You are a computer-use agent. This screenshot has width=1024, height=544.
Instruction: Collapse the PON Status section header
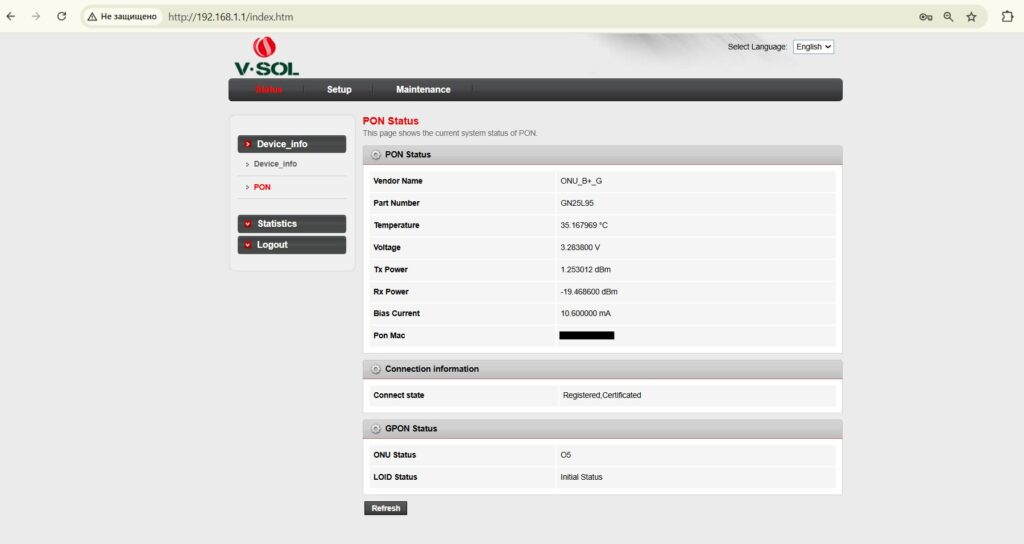pyautogui.click(x=376, y=155)
